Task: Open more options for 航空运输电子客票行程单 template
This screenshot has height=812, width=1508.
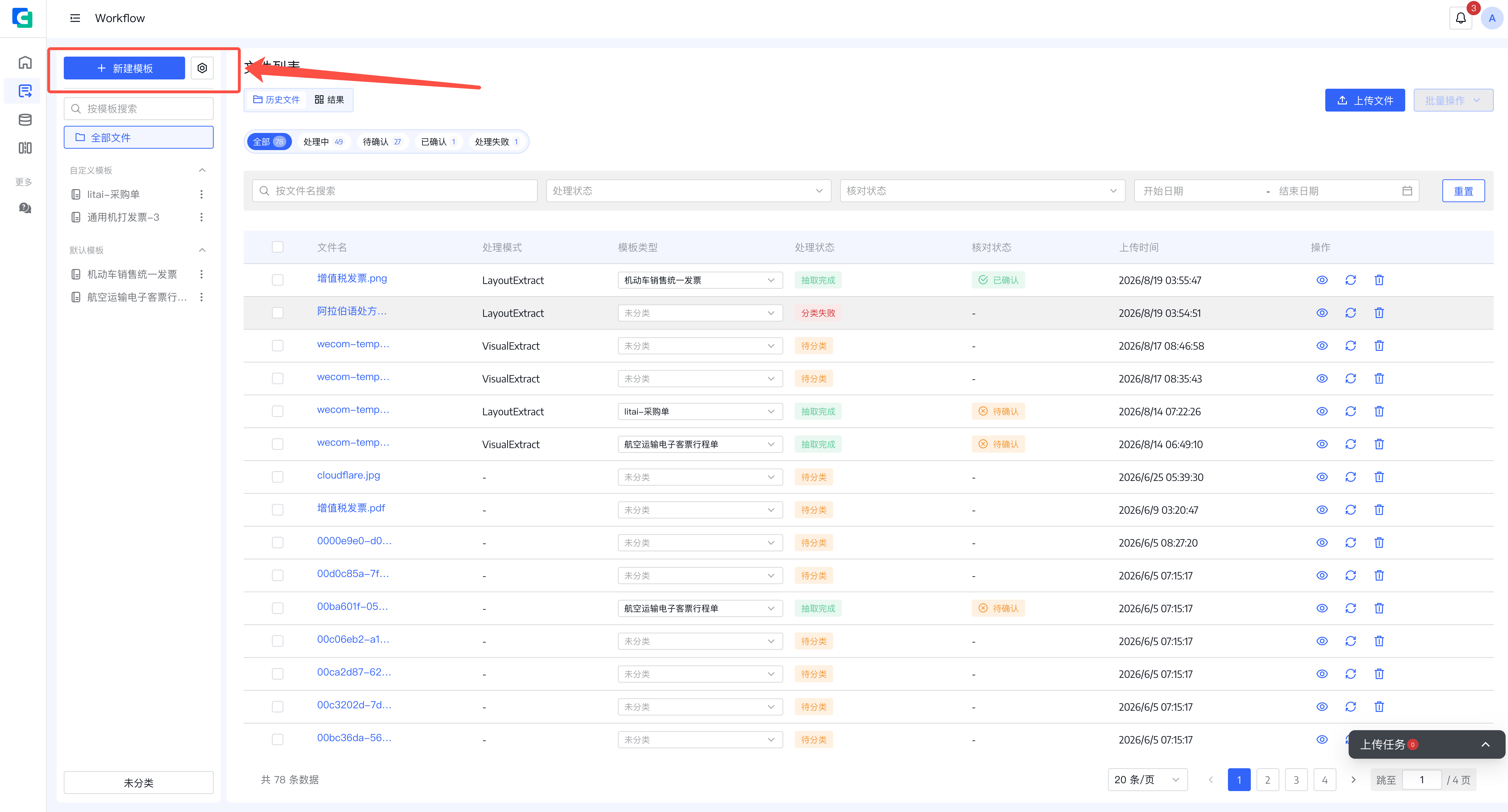Action: [x=201, y=297]
